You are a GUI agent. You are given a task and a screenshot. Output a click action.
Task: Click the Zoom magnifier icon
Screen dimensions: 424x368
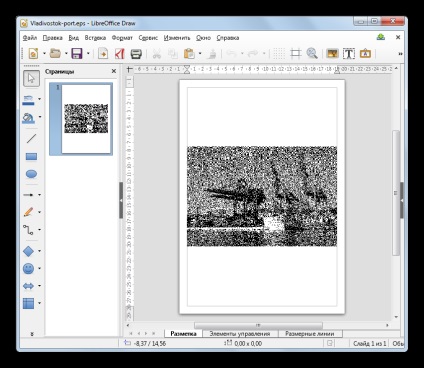312,53
